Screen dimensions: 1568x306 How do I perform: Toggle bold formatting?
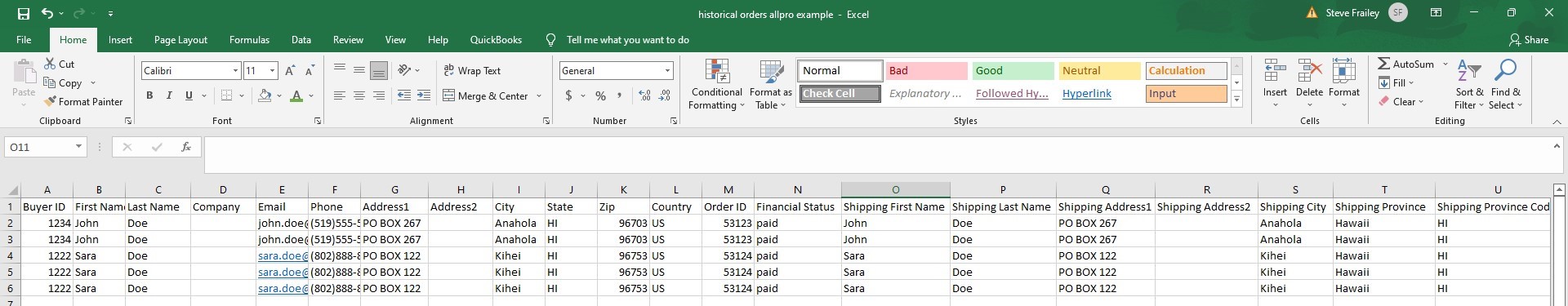149,95
